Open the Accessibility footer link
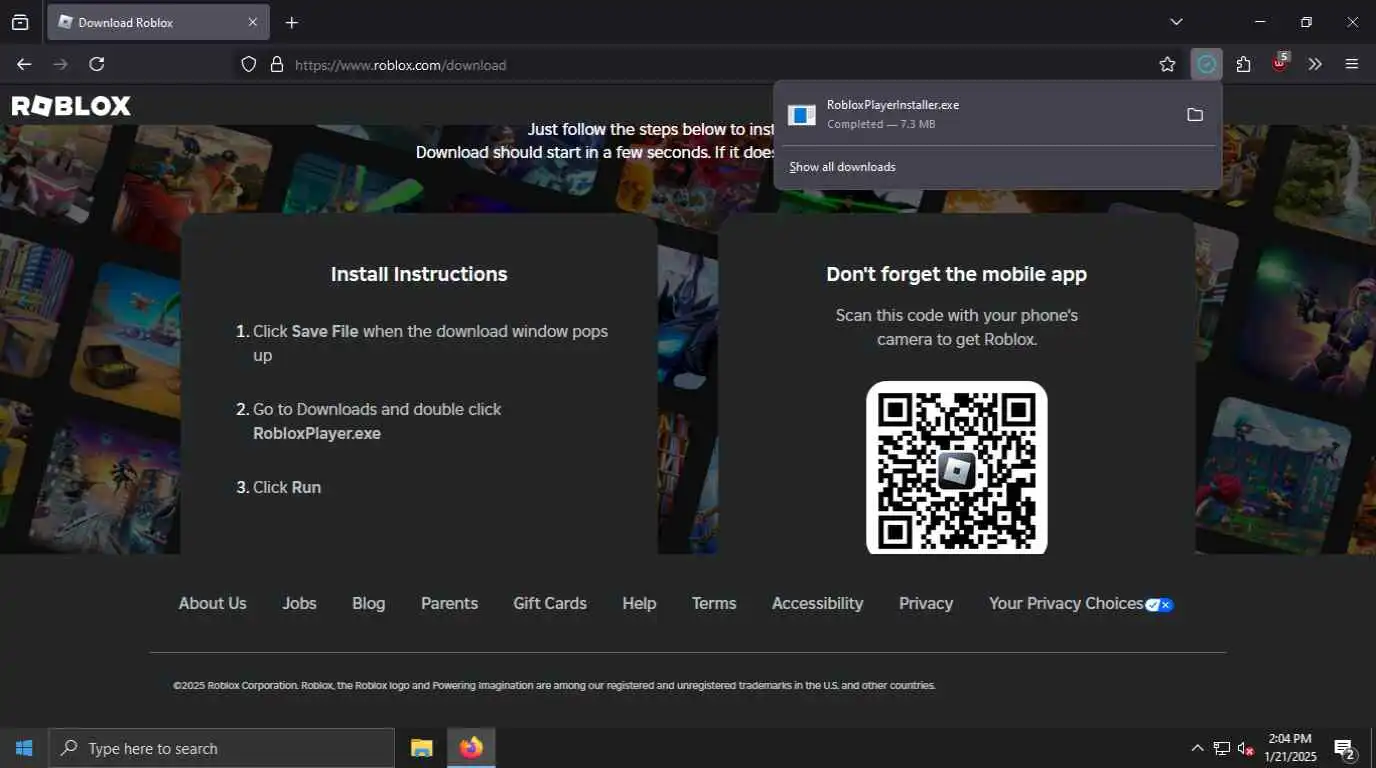The height and width of the screenshot is (768, 1376). point(817,604)
